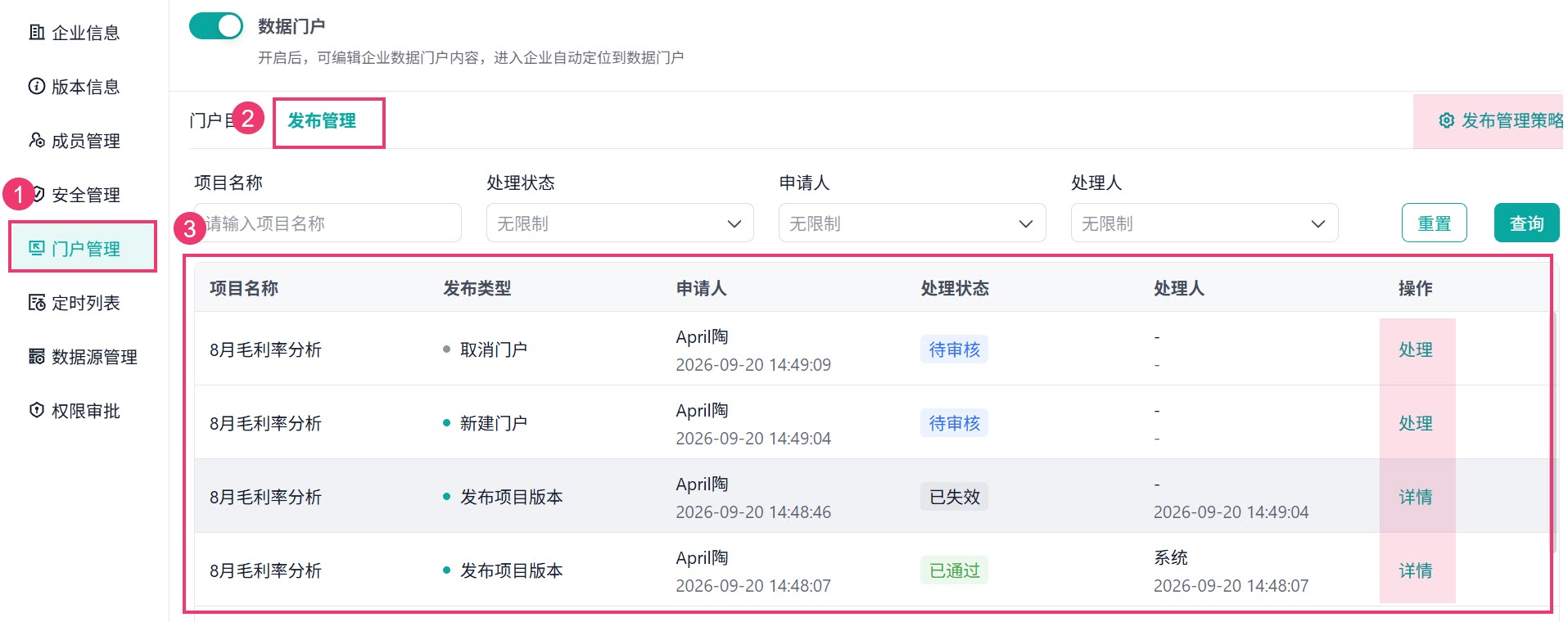The height and width of the screenshot is (622, 1568).
Task: Click the 重置 button
Action: coord(1435,223)
